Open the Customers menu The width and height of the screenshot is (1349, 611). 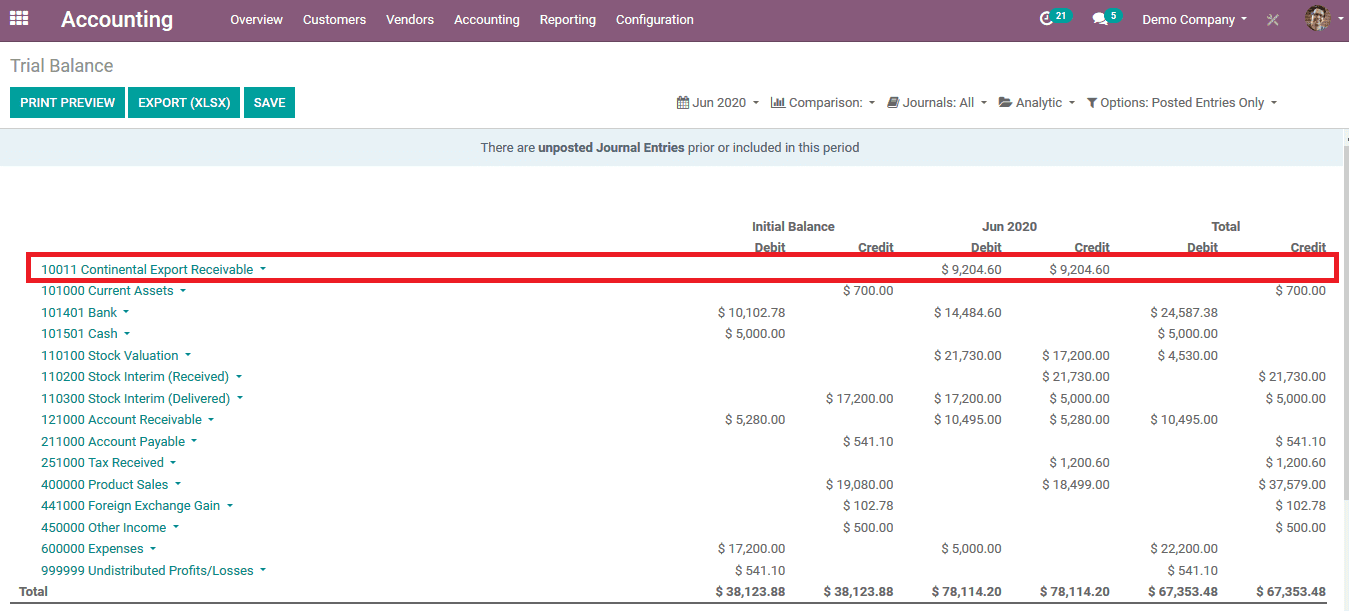coord(334,19)
